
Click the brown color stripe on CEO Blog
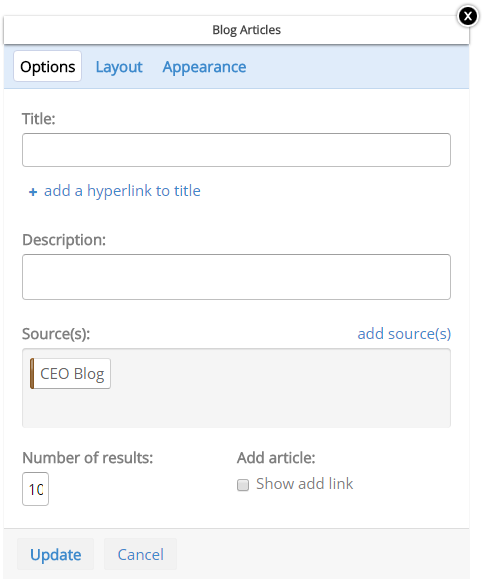coord(32,373)
